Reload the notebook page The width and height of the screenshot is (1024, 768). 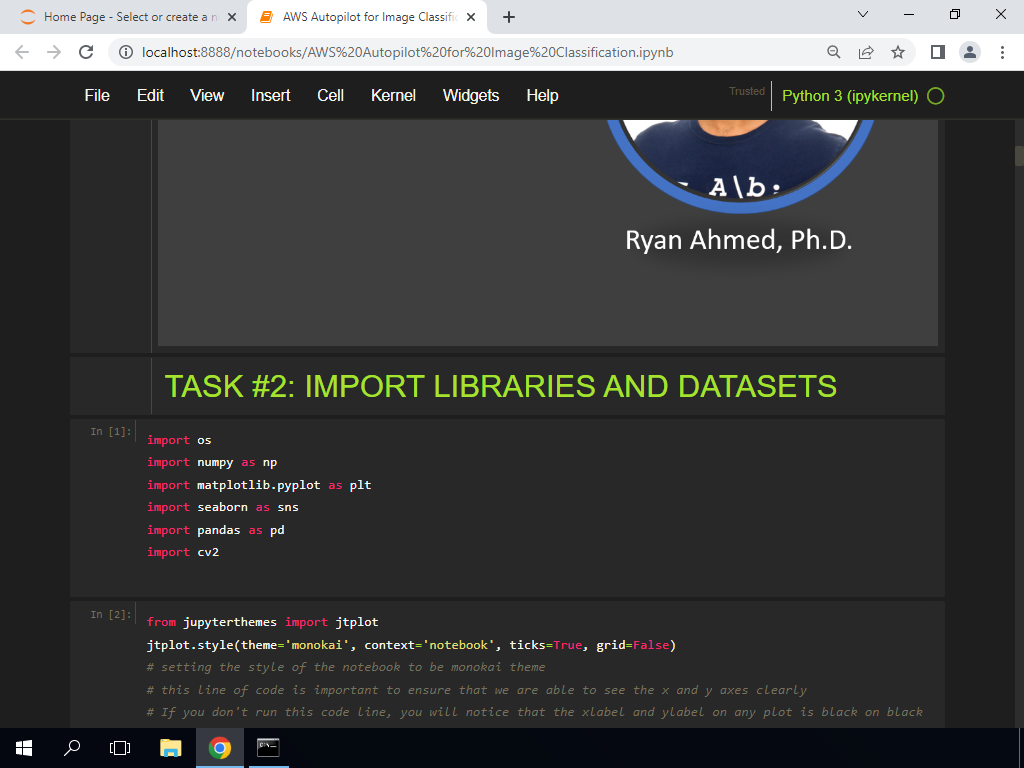(x=86, y=52)
